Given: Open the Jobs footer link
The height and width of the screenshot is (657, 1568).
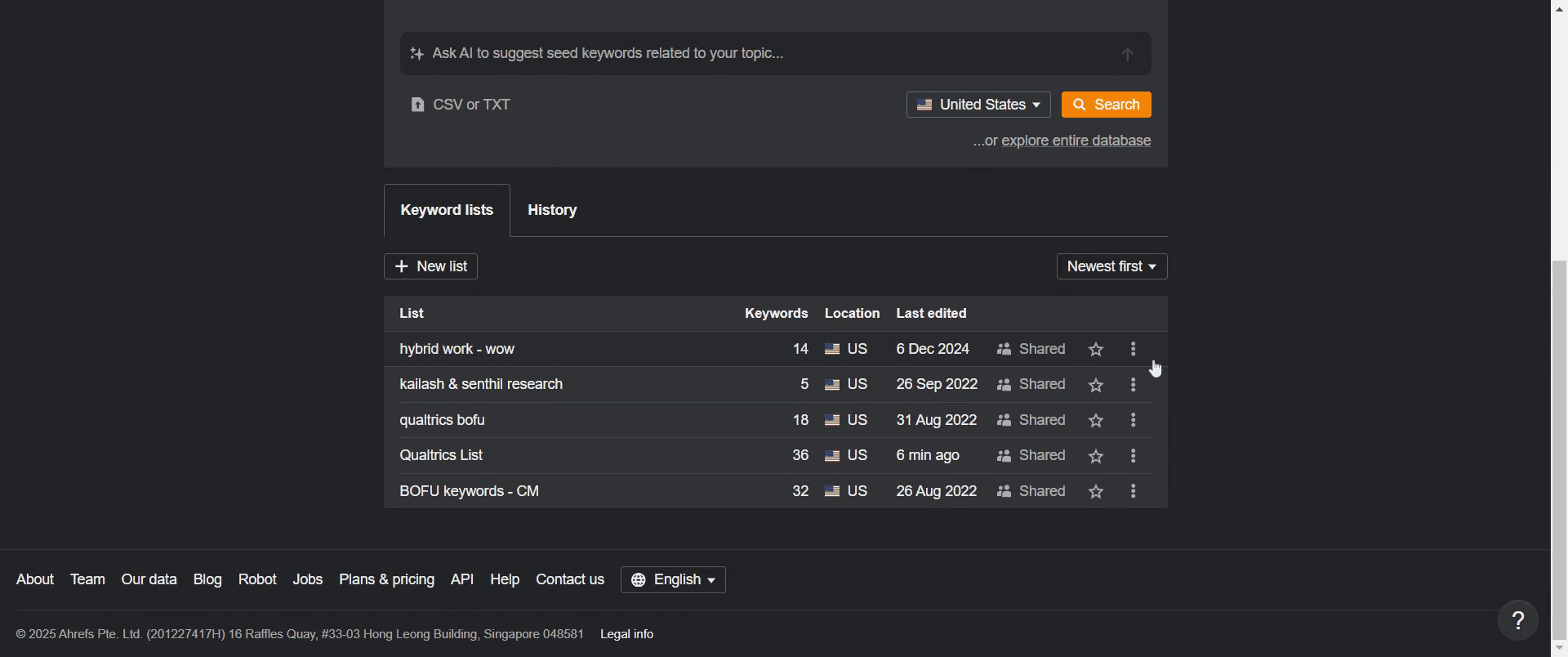Looking at the screenshot, I should click(308, 580).
